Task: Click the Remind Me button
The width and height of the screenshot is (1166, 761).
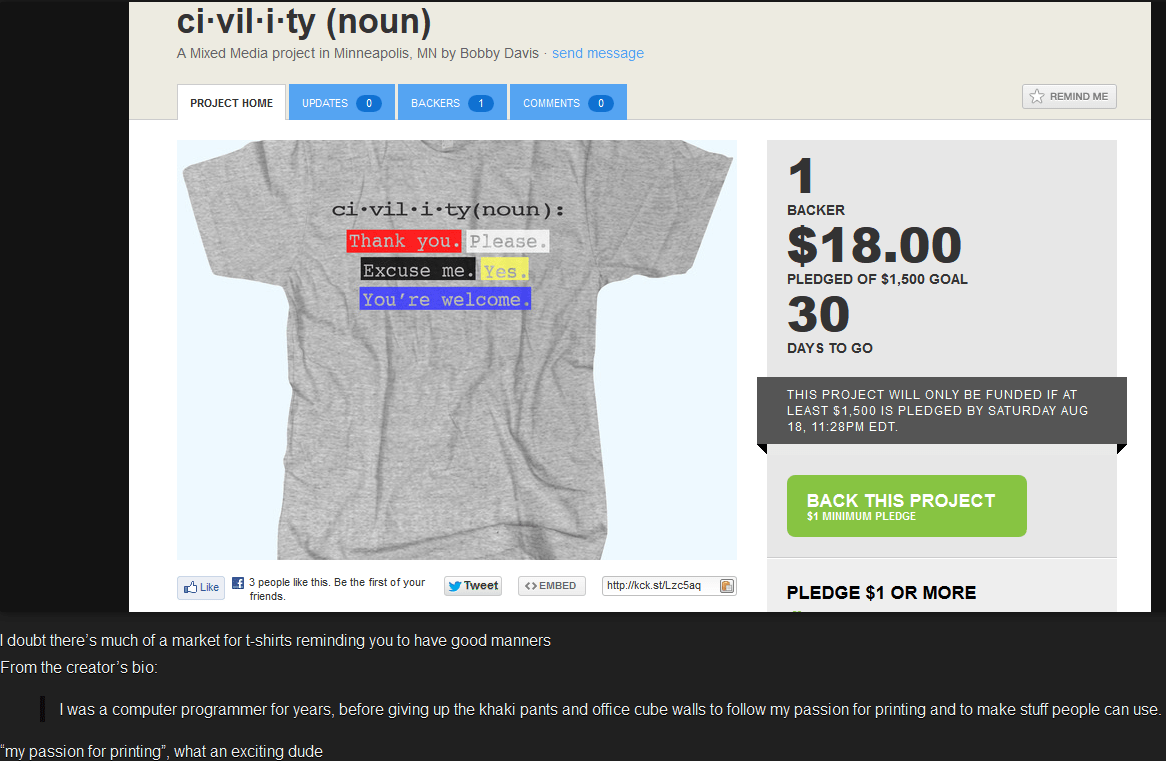Action: (x=1069, y=97)
